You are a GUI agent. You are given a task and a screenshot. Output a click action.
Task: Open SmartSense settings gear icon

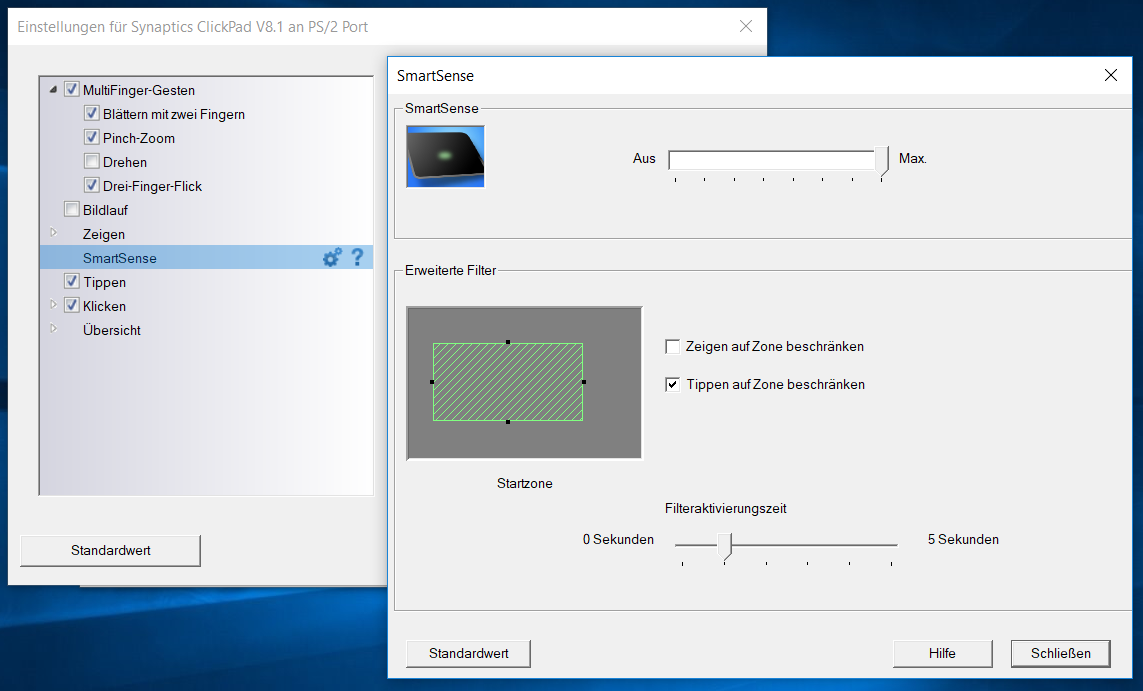tap(332, 258)
